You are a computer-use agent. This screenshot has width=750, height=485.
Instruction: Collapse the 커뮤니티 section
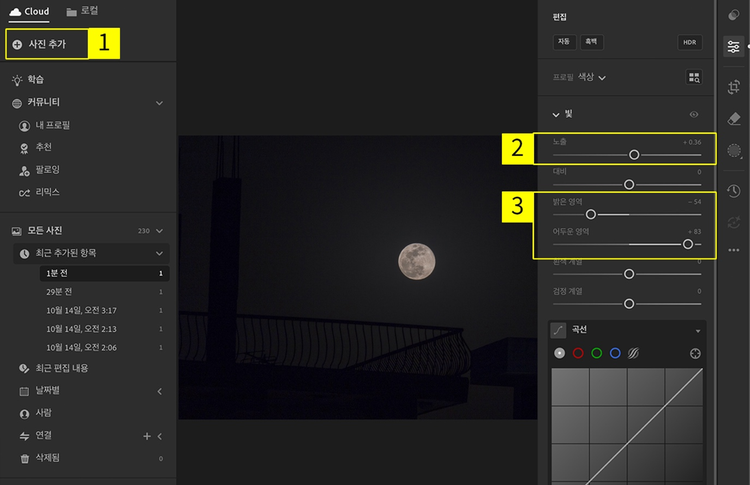click(159, 102)
